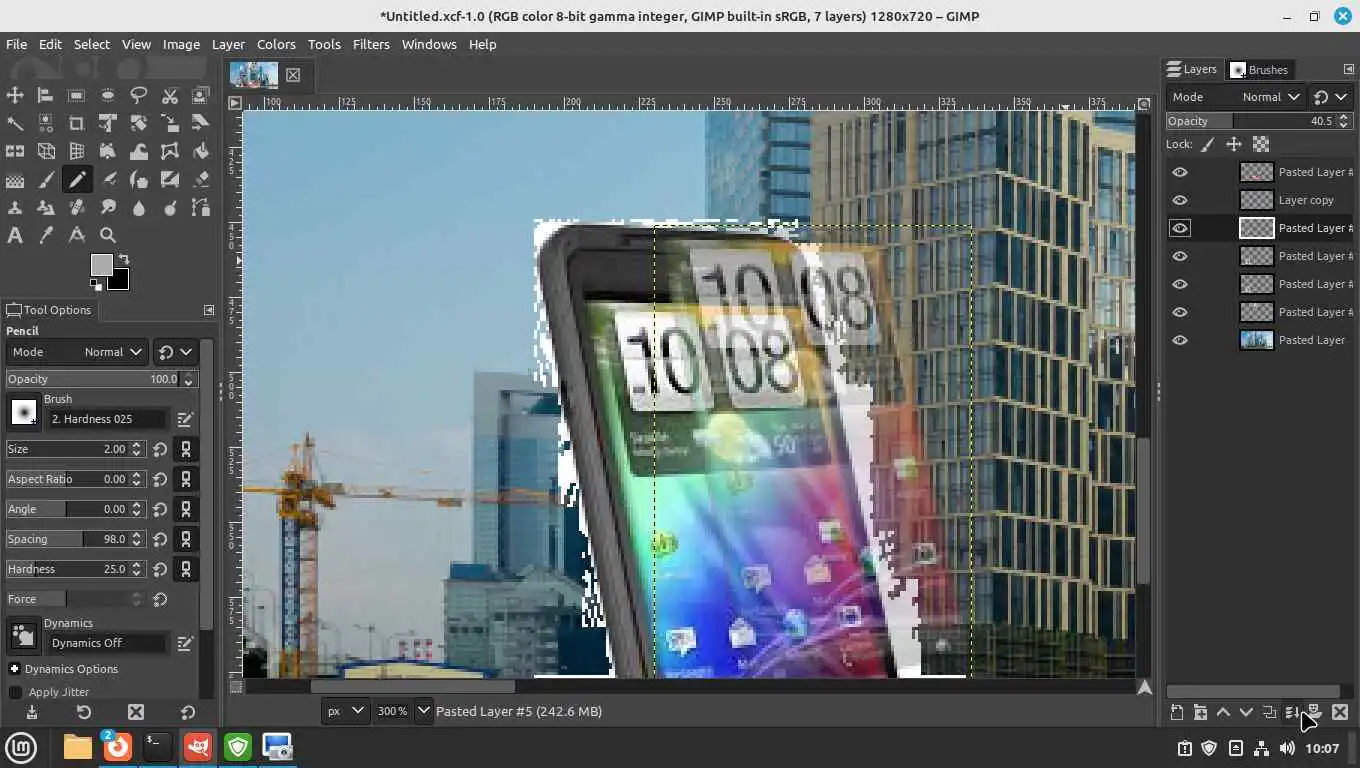Open the px unit dropdown

click(x=345, y=711)
